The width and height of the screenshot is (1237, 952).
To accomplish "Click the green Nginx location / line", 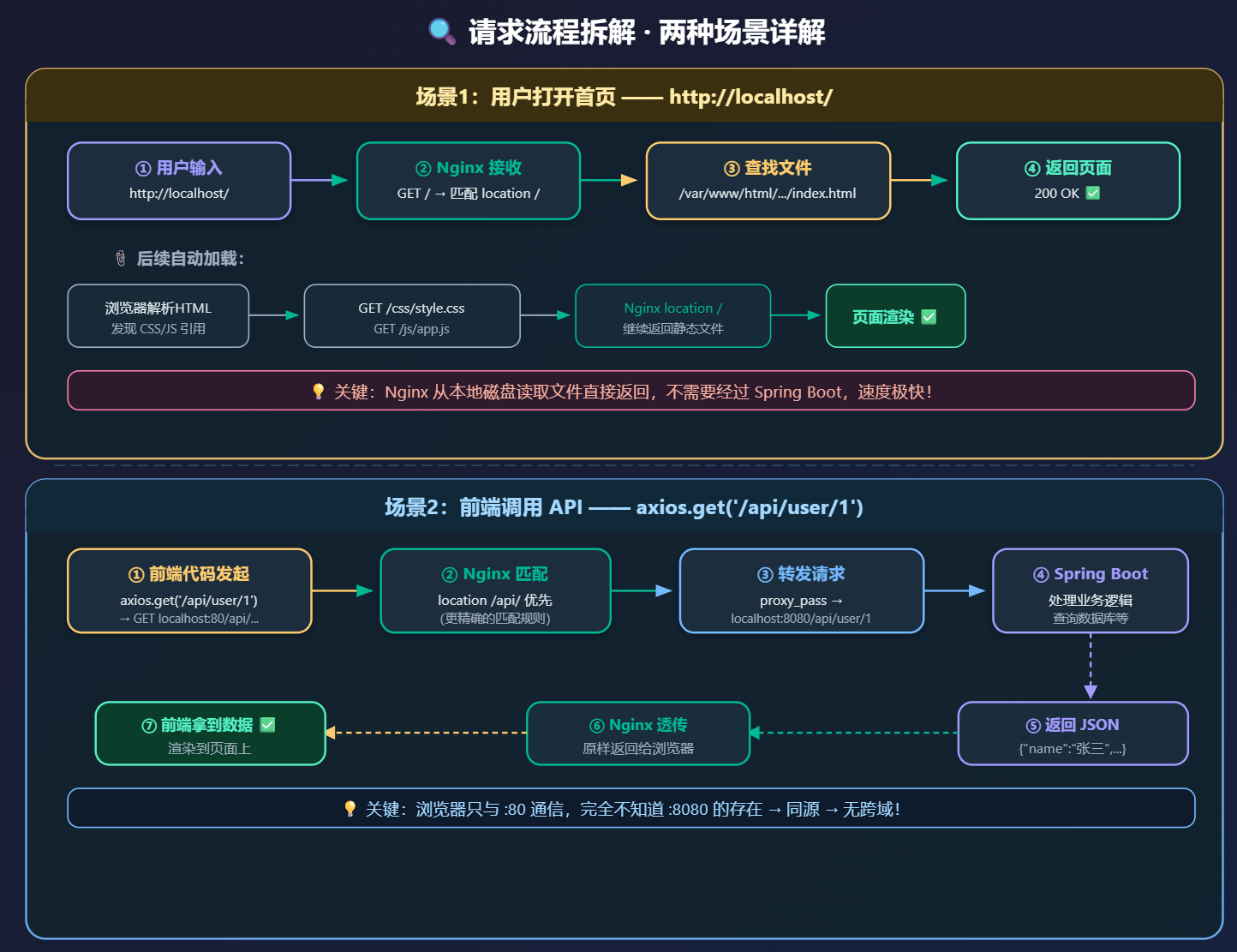I will pyautogui.click(x=673, y=308).
